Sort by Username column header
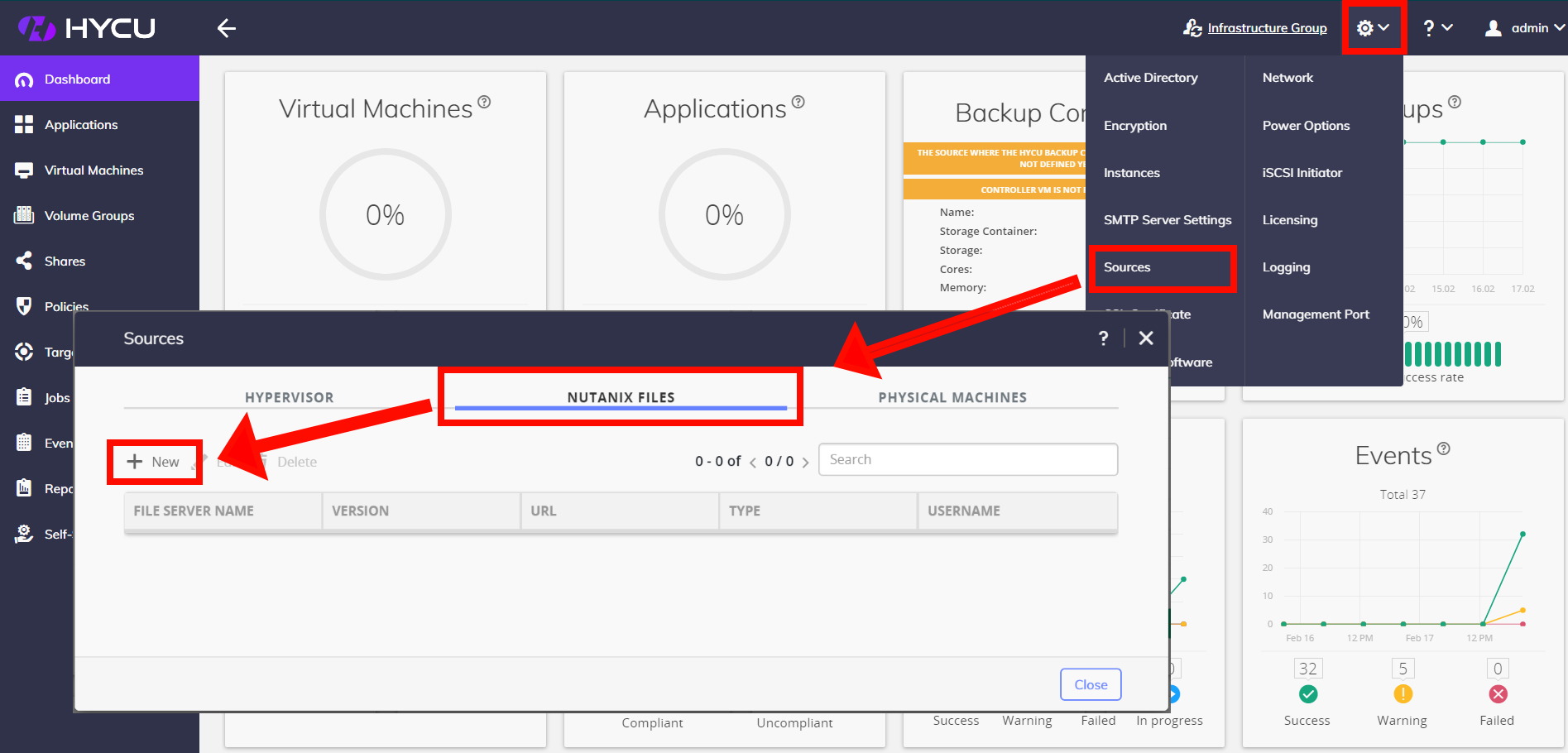This screenshot has width=1568, height=753. (1018, 511)
